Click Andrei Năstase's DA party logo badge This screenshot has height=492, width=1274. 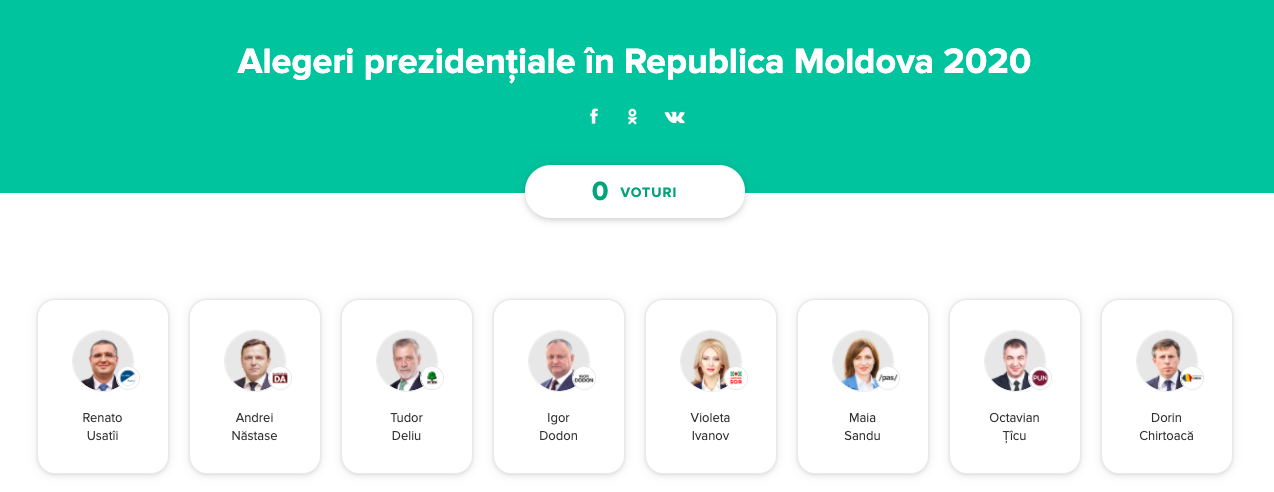tap(280, 378)
